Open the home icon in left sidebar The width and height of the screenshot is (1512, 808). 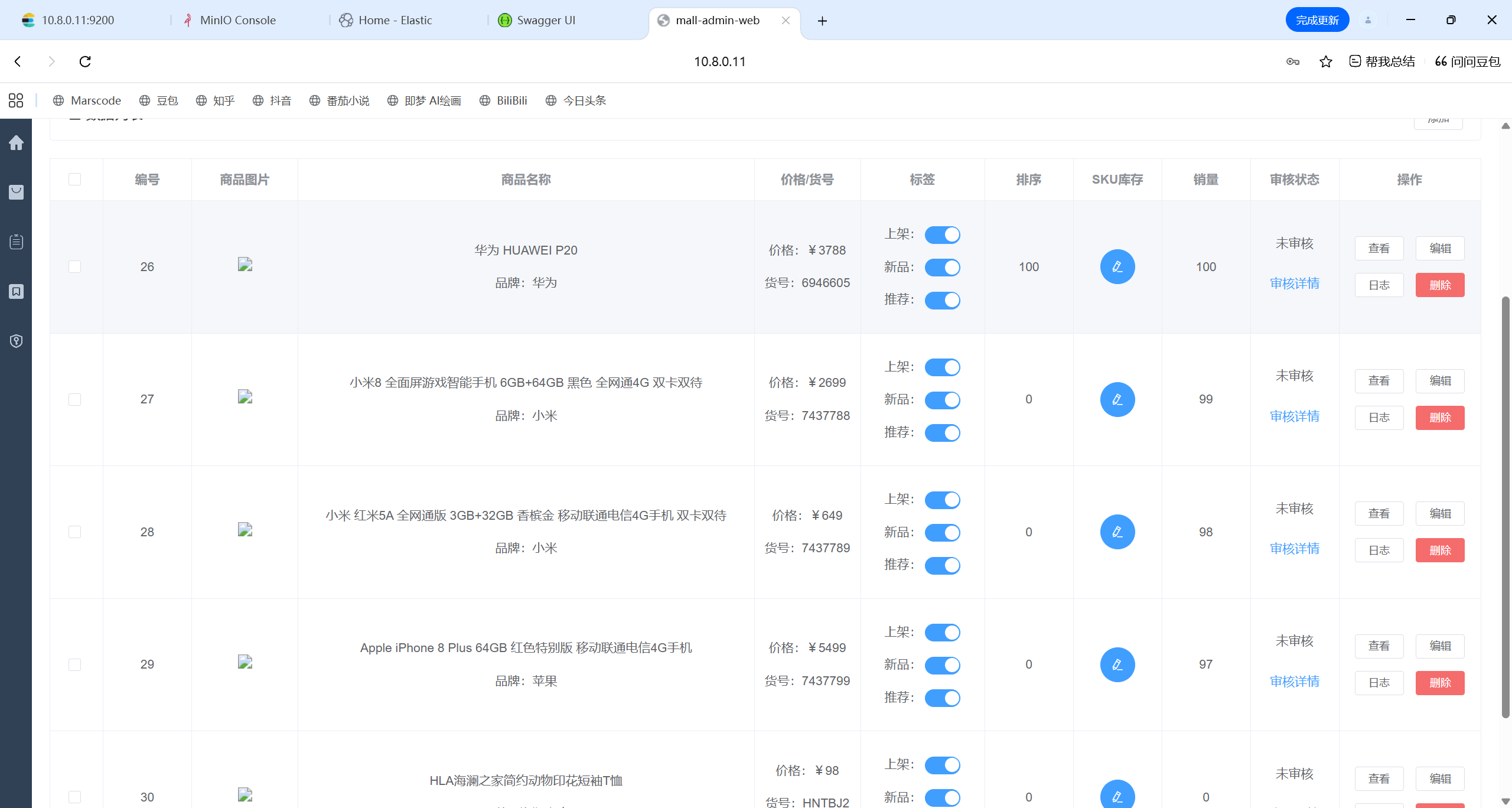coord(16,143)
